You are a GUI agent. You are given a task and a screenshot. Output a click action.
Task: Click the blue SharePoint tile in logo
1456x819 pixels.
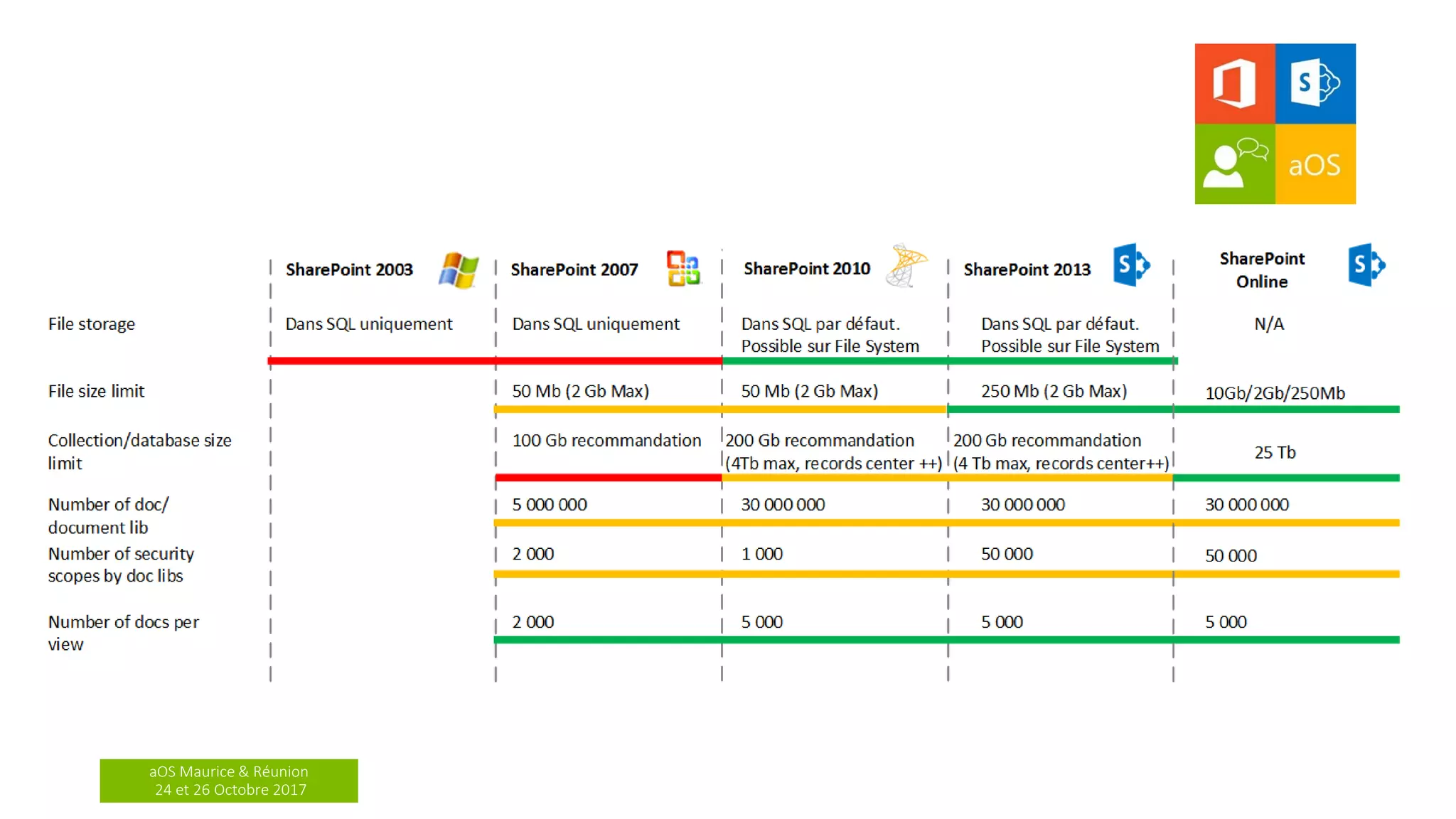pos(1315,84)
